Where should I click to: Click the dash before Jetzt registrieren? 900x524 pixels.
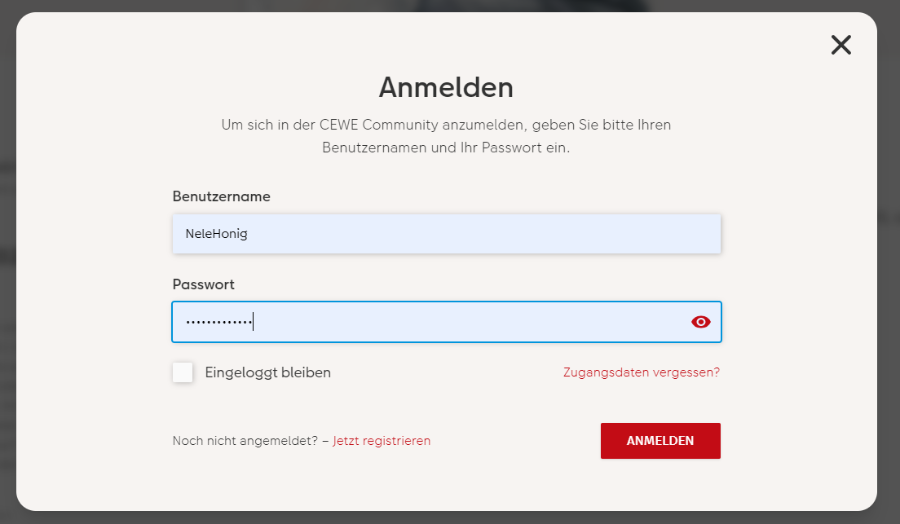coord(325,441)
